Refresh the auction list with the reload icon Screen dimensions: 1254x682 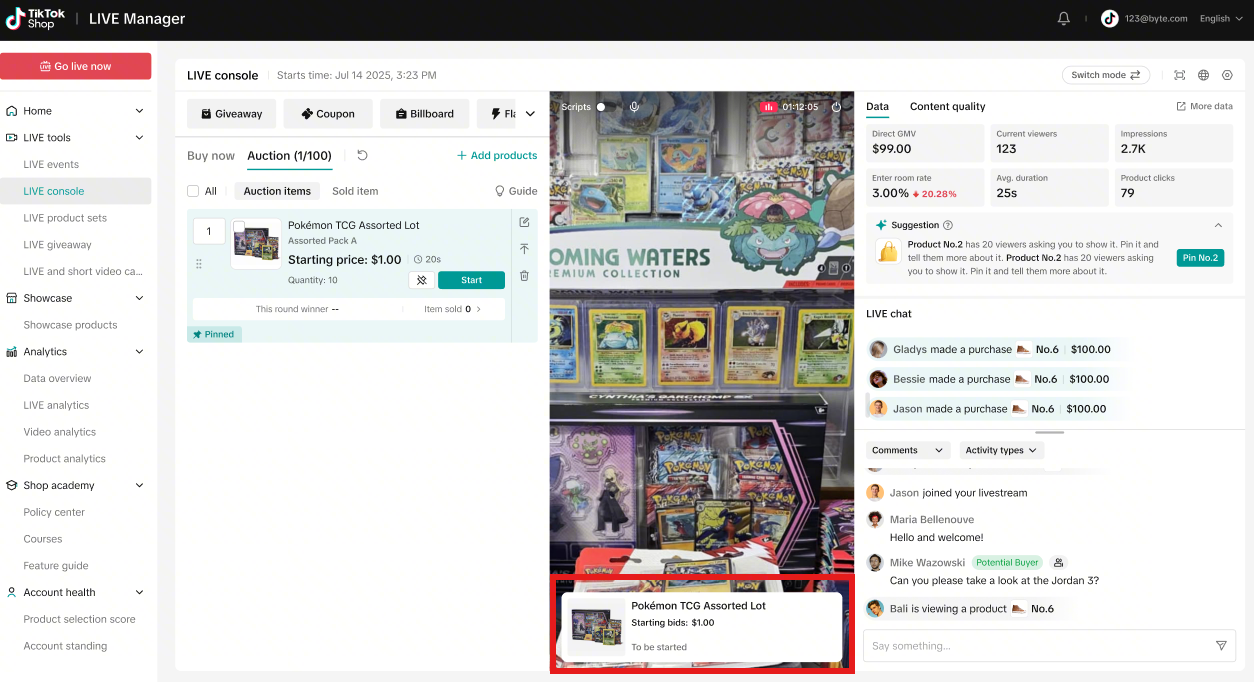tap(362, 155)
